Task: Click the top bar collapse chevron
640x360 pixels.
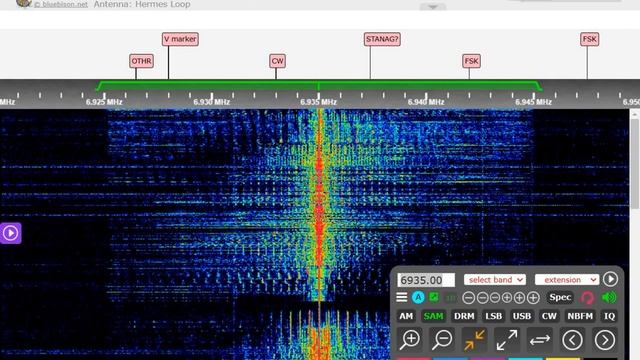Action: click(433, 7)
